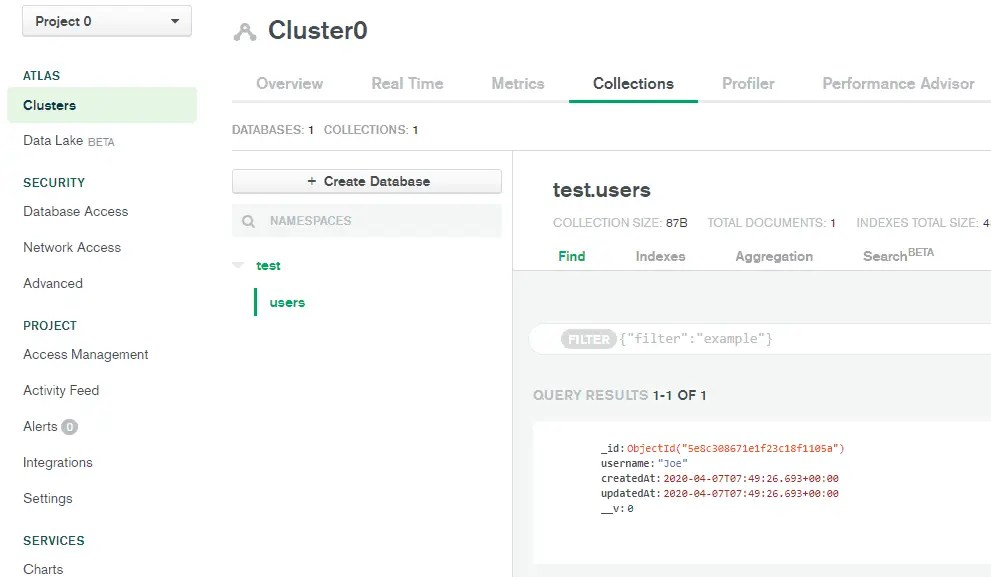Viewport: 991px width, 577px height.
Task: Click the Create Database button
Action: pos(367,181)
